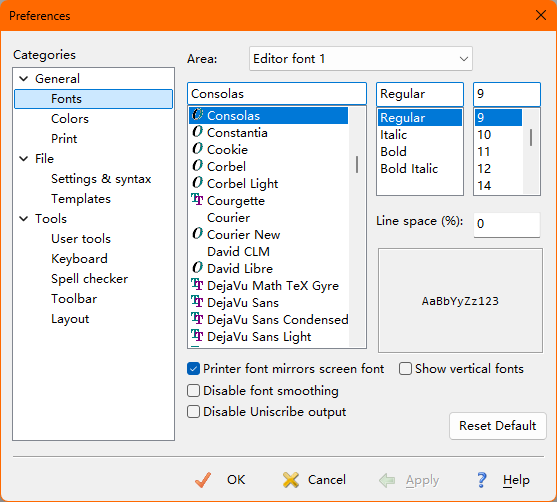This screenshot has height=502, width=557.
Task: Open the Toolbar category
Action: [x=74, y=299]
